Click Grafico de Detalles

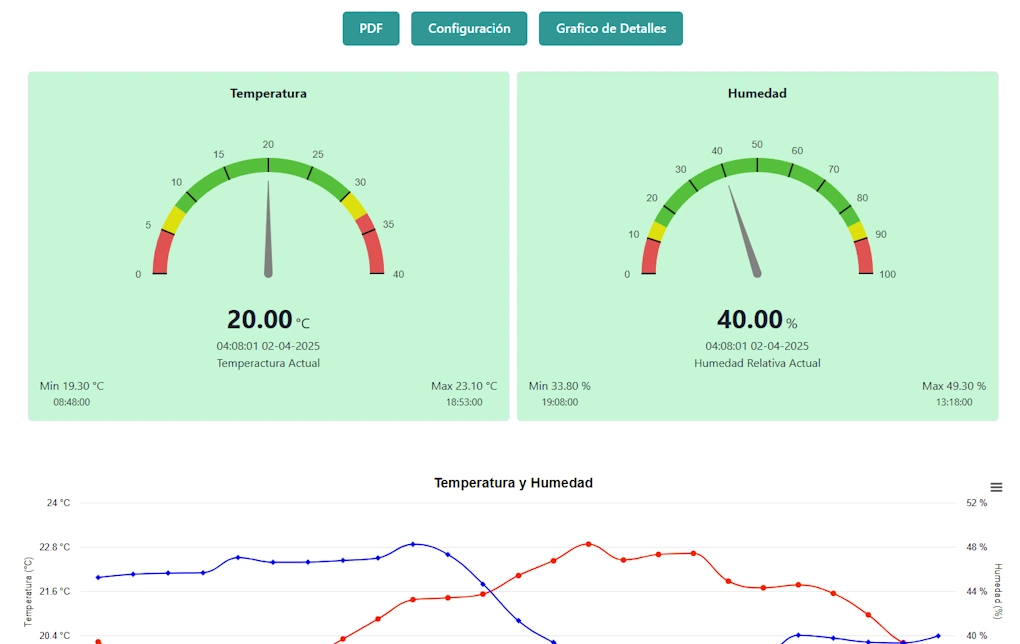pyautogui.click(x=610, y=29)
